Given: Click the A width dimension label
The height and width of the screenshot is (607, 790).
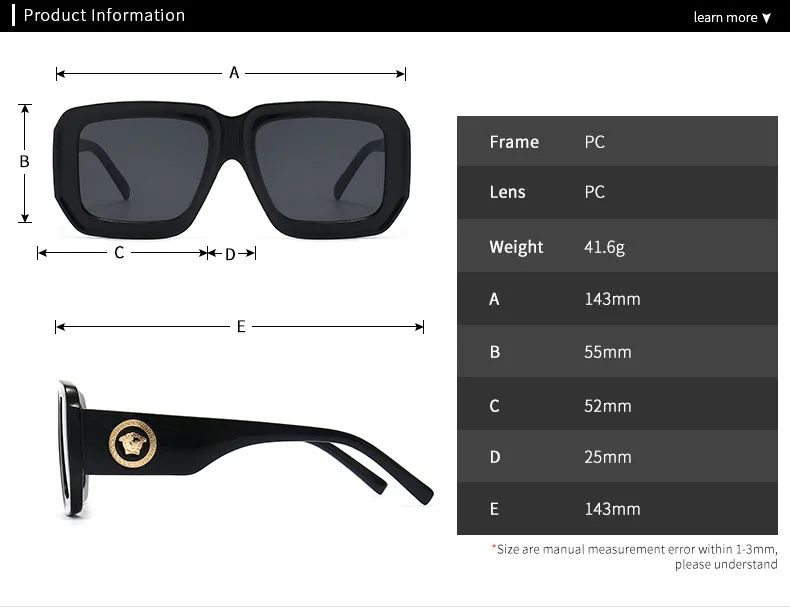Looking at the screenshot, I should tap(234, 73).
